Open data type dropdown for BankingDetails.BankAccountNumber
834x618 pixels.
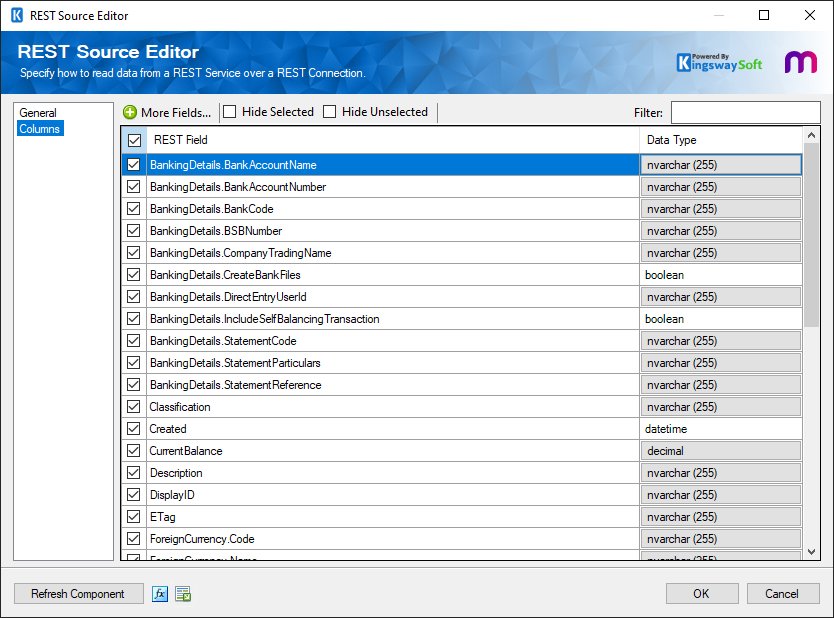[721, 187]
